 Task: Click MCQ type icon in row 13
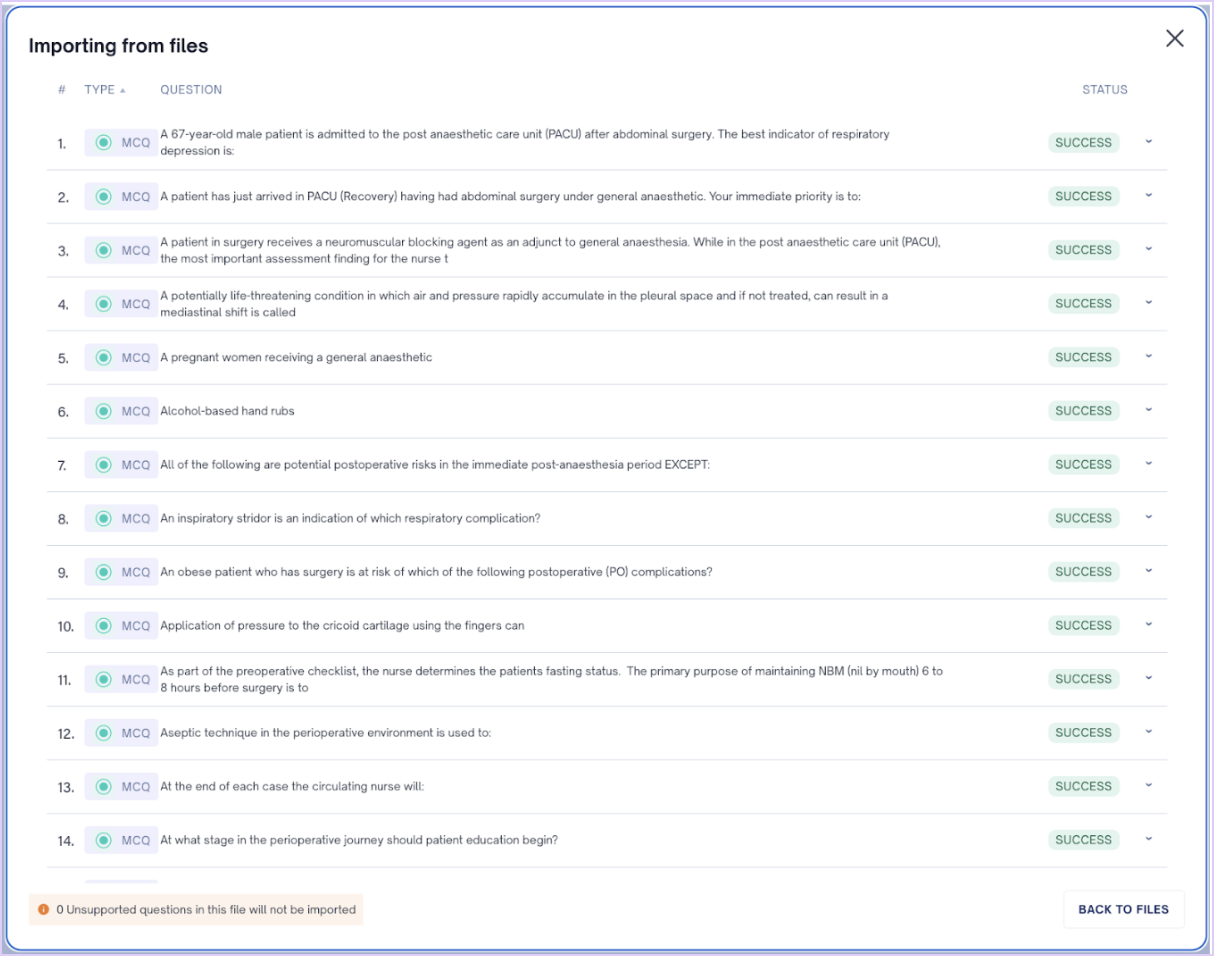103,787
